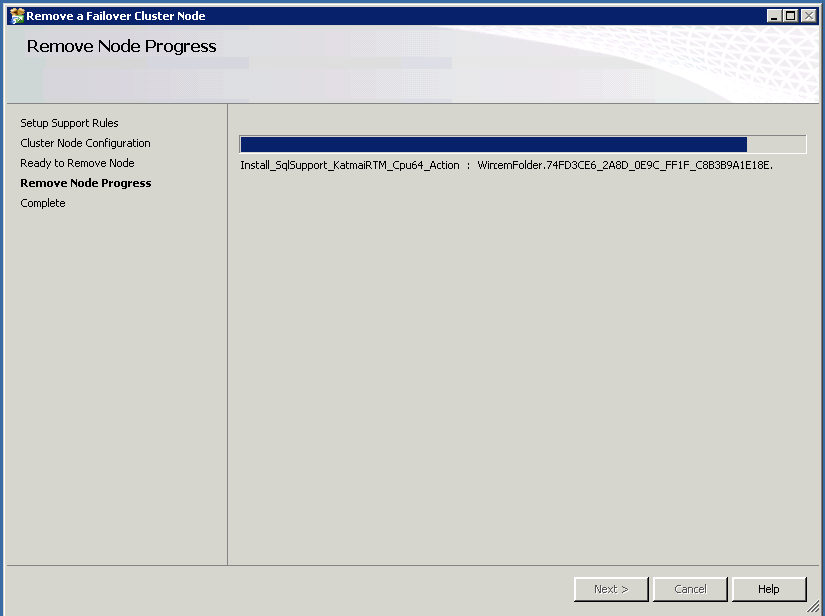The height and width of the screenshot is (616, 825).
Task: Click the window title 'Remove a Failover Cluster Node'
Action: coord(116,16)
